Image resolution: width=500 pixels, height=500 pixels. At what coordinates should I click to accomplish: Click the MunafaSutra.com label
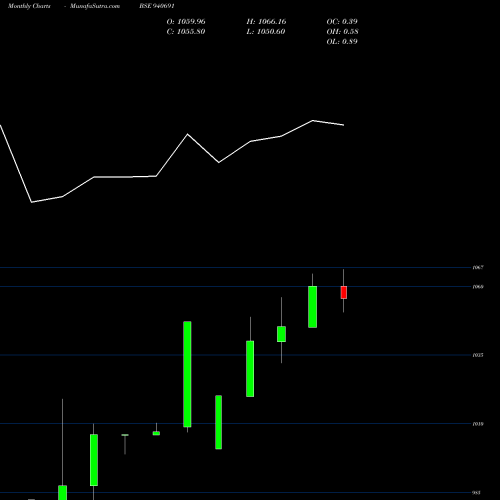click(95, 6)
